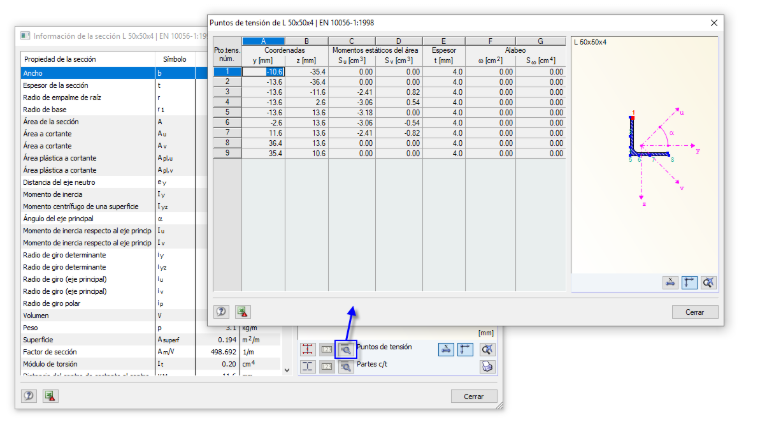Toggle c/t parts numbering button
The height and width of the screenshot is (433, 760).
pos(327,367)
